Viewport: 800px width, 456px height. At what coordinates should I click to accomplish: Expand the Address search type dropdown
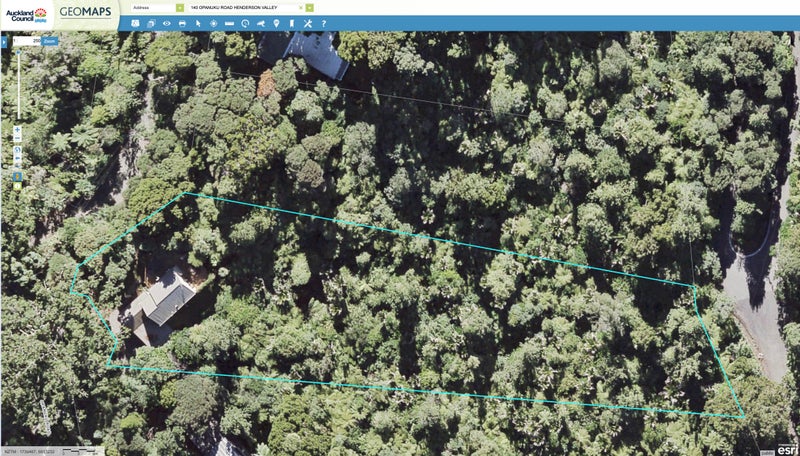(x=180, y=8)
